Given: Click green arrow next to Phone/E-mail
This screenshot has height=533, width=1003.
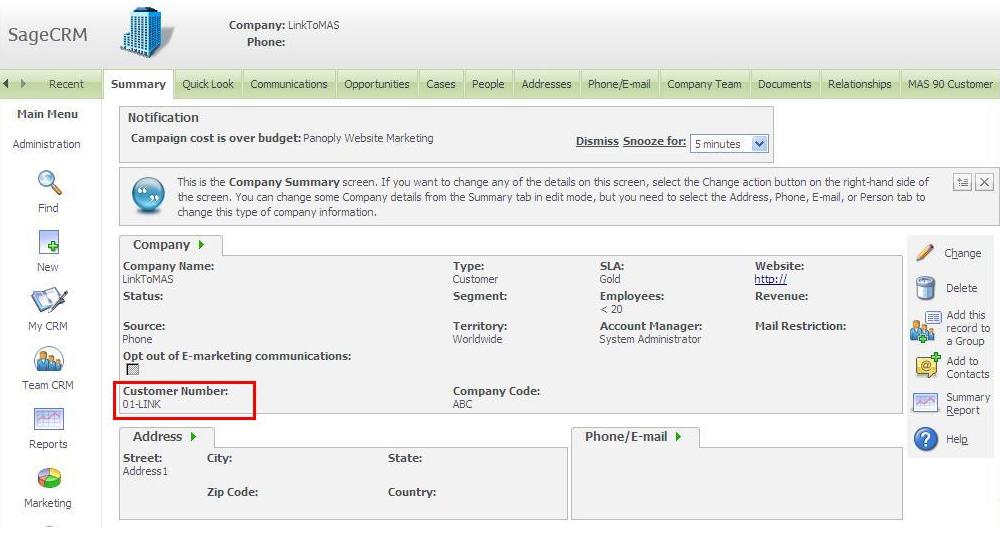Looking at the screenshot, I should click(678, 436).
